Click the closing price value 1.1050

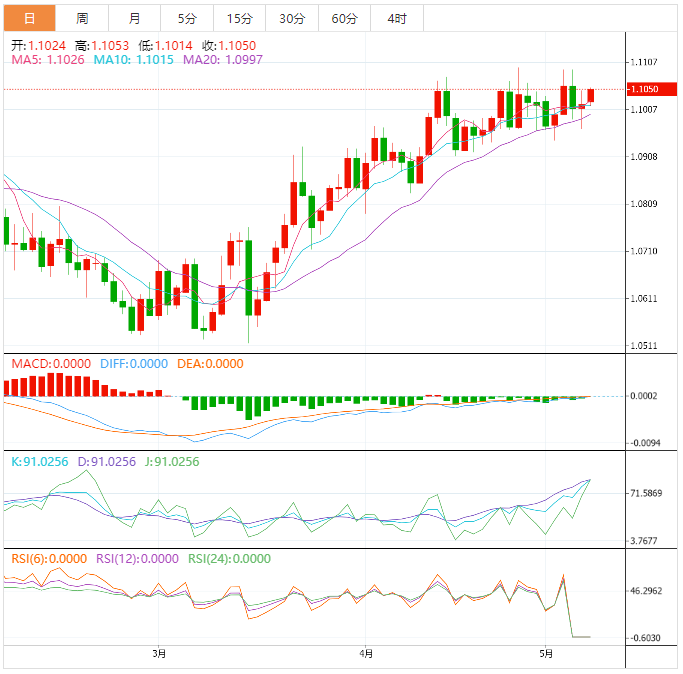coord(237,46)
